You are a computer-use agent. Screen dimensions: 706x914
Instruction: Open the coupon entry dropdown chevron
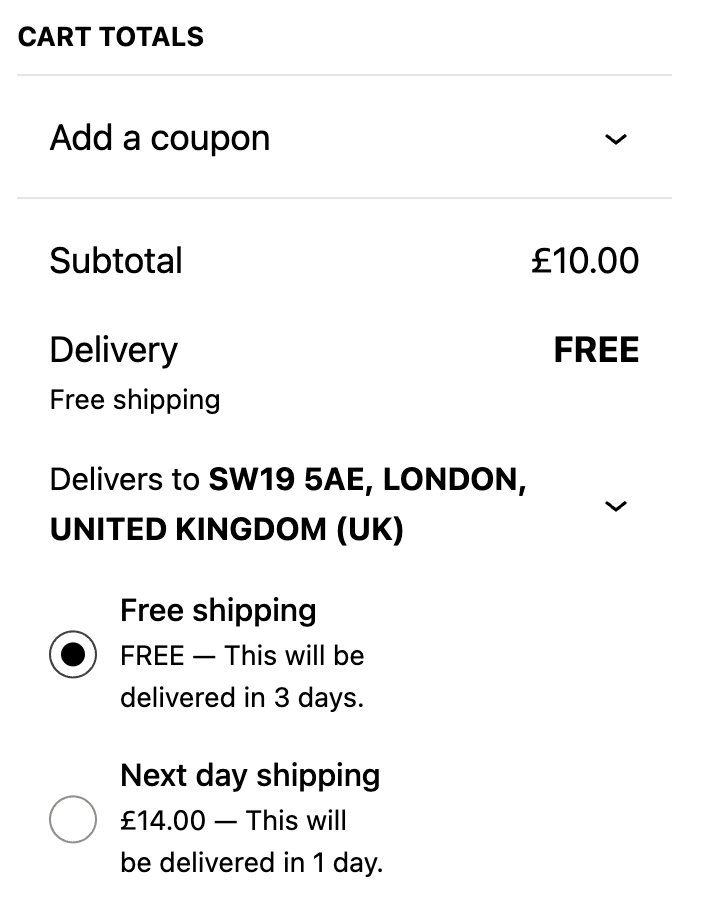[x=616, y=137]
